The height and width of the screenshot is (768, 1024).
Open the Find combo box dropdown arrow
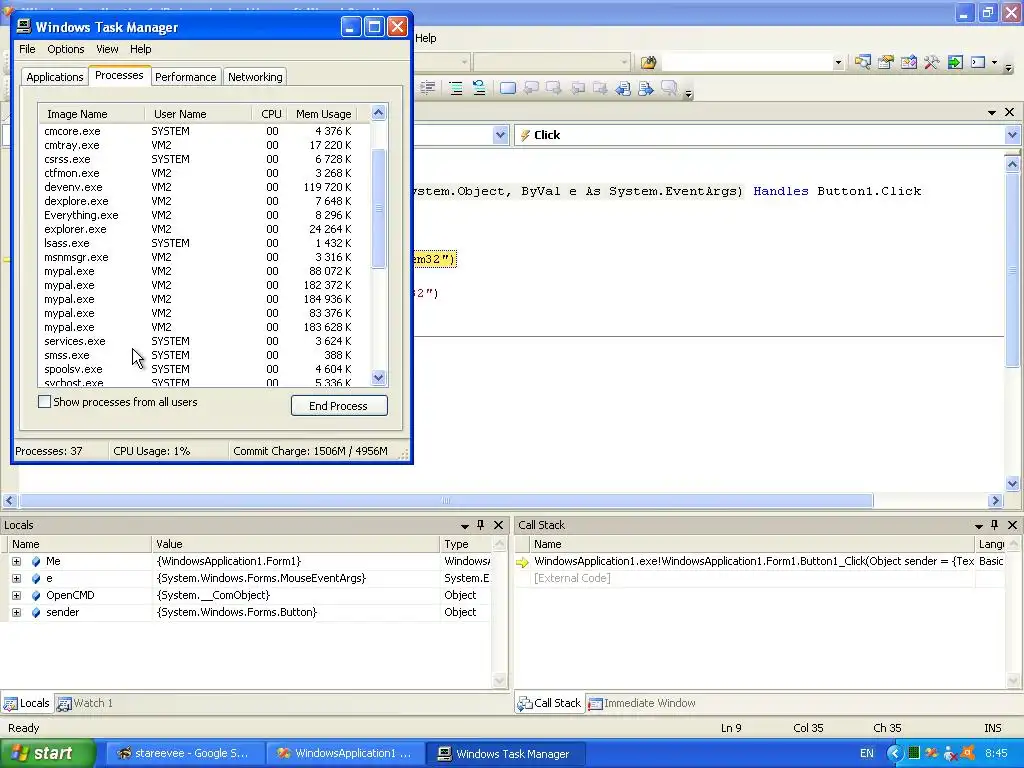pos(838,63)
